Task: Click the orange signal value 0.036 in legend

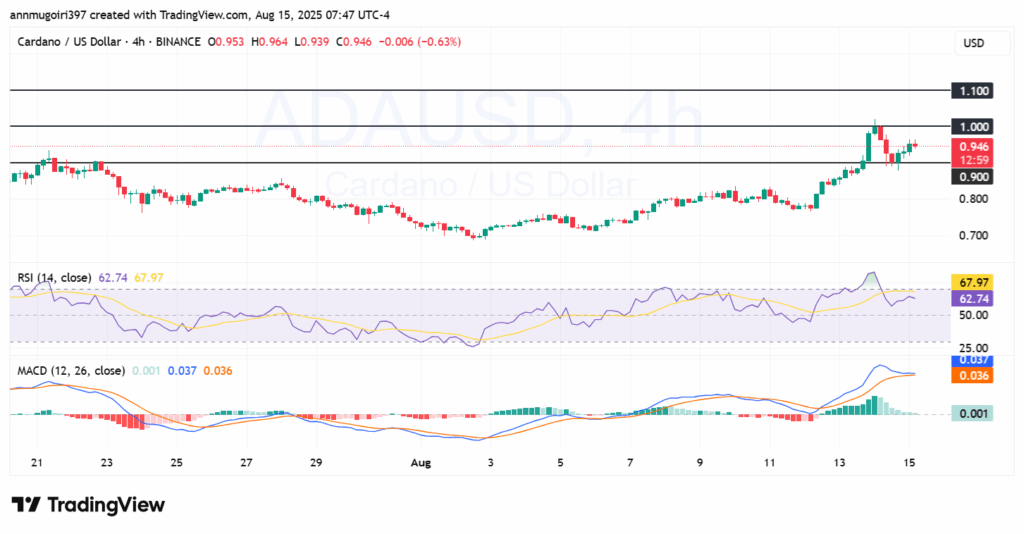Action: pyautogui.click(x=218, y=371)
